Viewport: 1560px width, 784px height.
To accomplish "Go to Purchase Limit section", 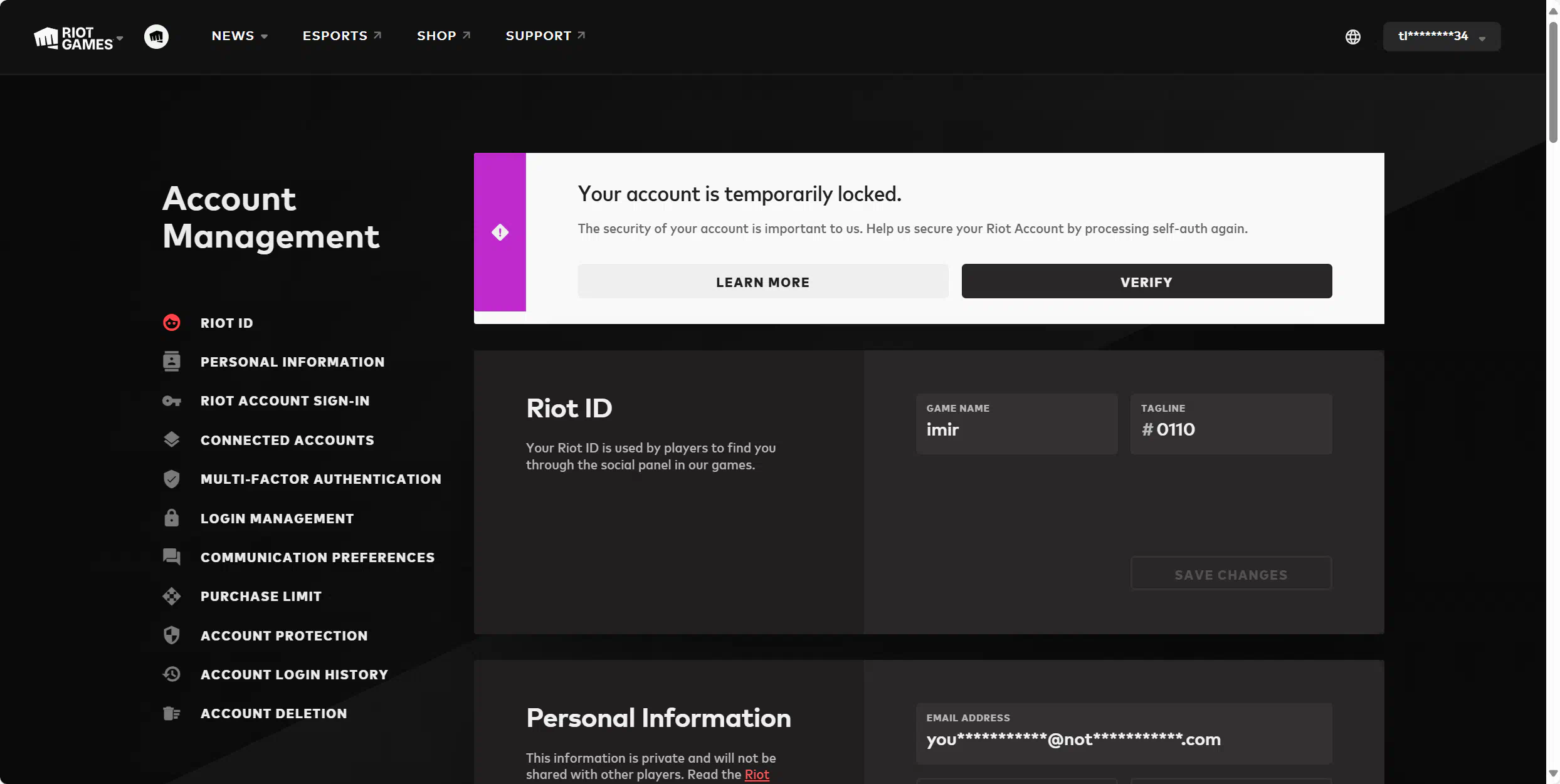I will click(261, 596).
